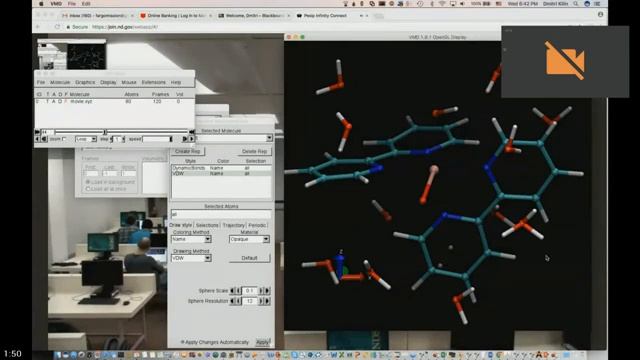This screenshot has height=360, width=640.
Task: Open the Help menu in VMD Main
Action: [176, 82]
